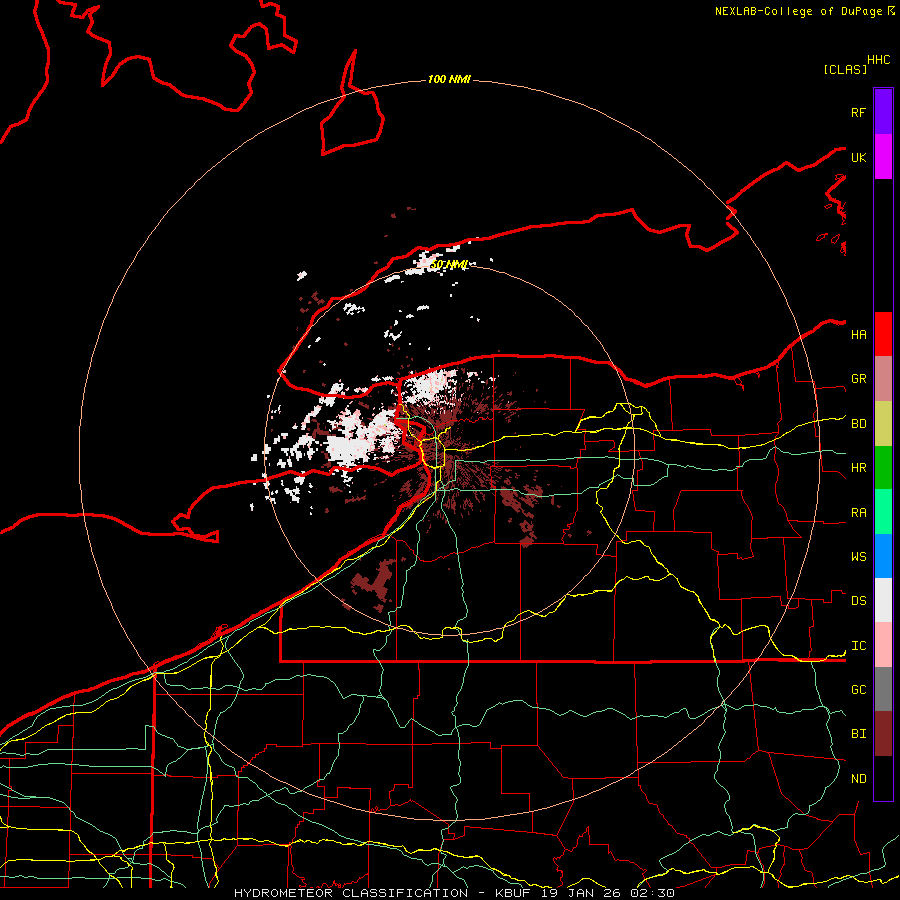
Task: Select the gray GC legend swatch
Action: (883, 689)
